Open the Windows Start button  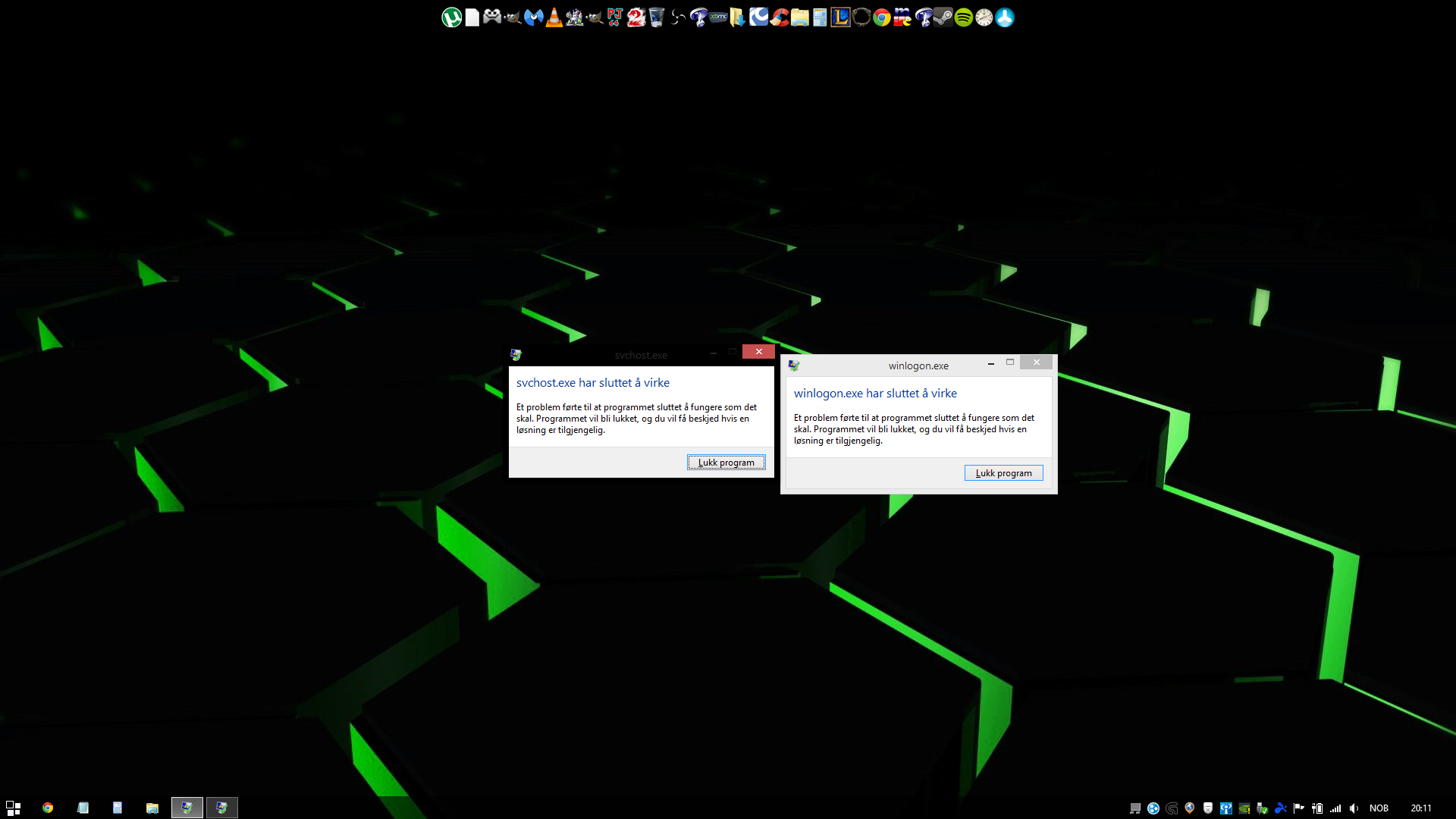click(x=13, y=808)
